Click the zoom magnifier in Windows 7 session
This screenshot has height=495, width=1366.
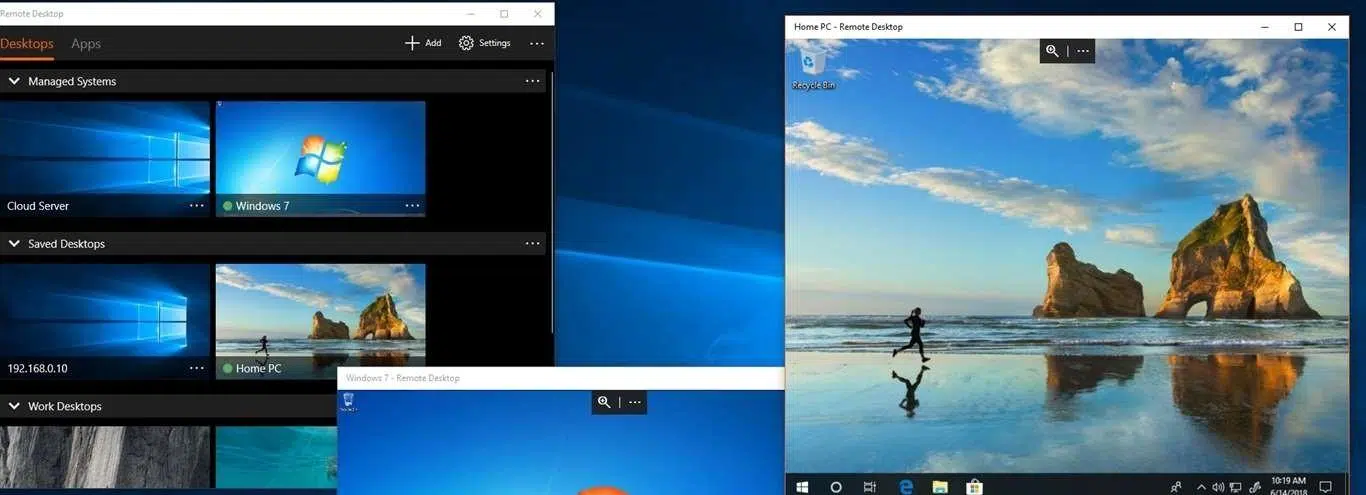pos(604,402)
